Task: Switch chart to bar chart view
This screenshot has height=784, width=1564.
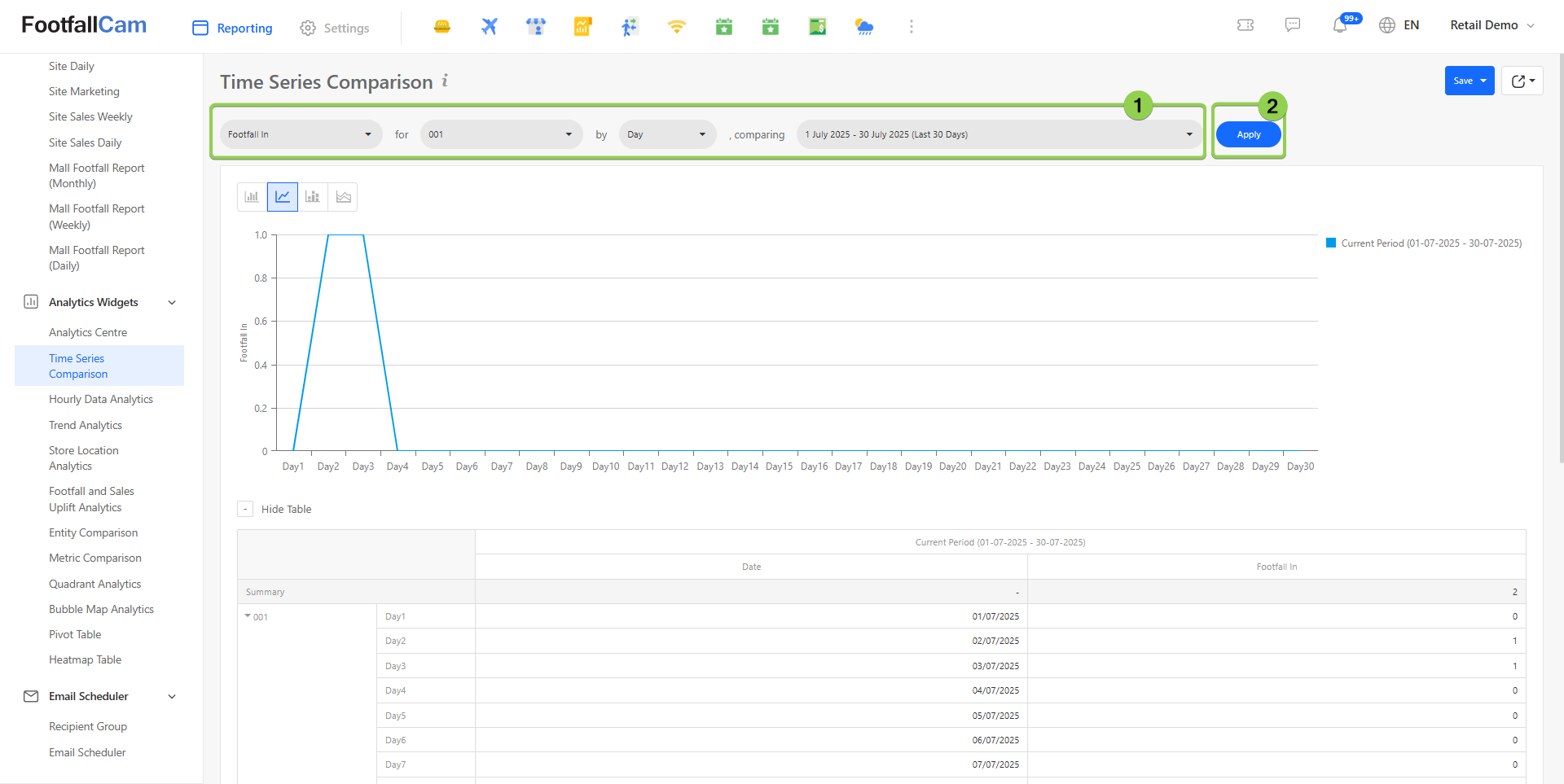Action: pyautogui.click(x=252, y=197)
